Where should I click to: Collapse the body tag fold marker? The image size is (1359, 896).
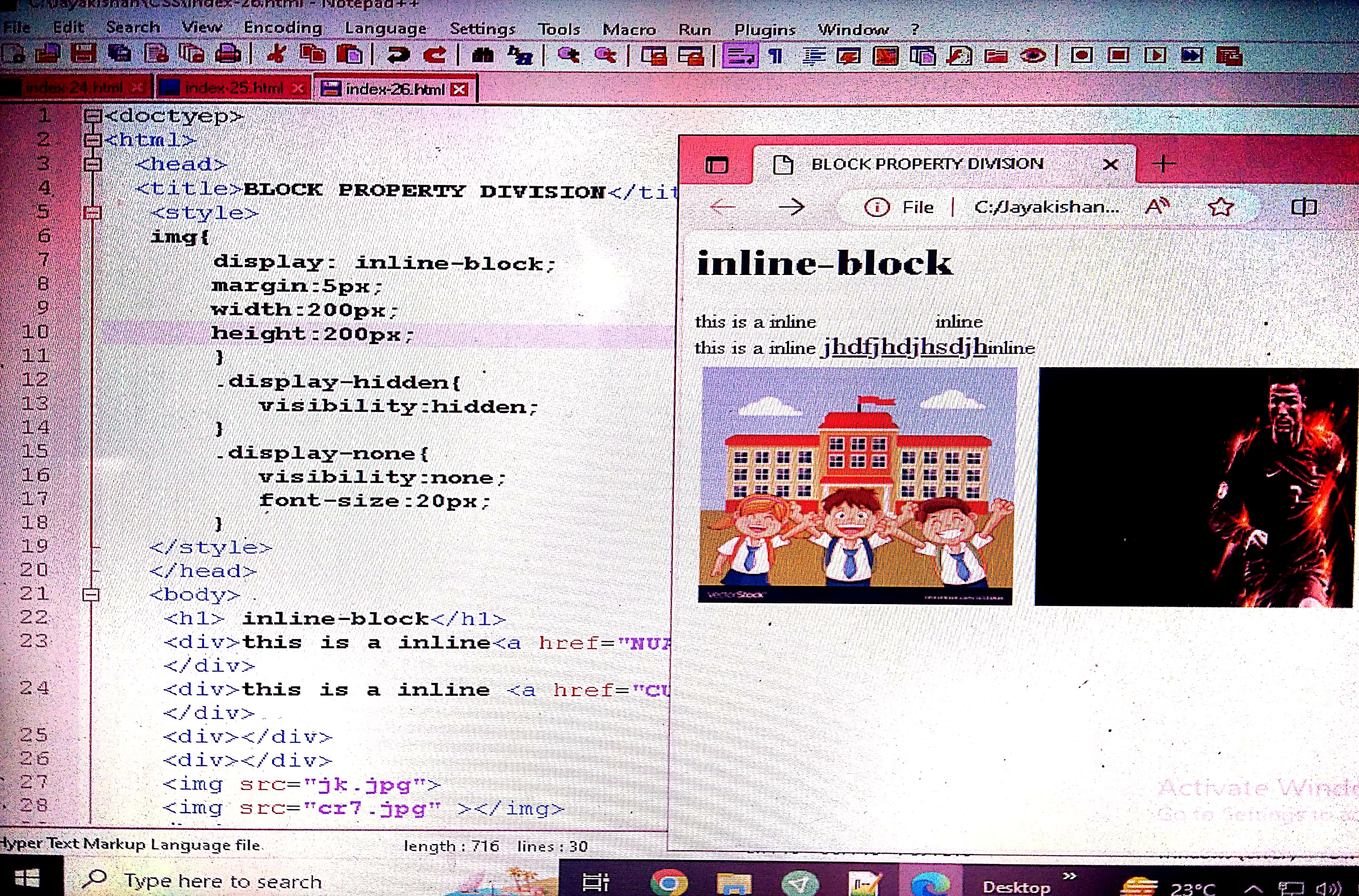[91, 595]
